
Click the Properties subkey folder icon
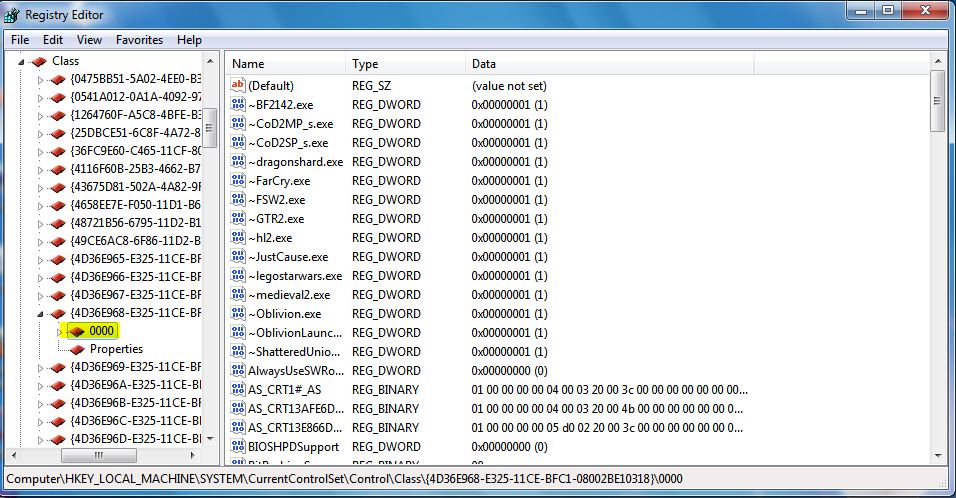click(x=77, y=349)
